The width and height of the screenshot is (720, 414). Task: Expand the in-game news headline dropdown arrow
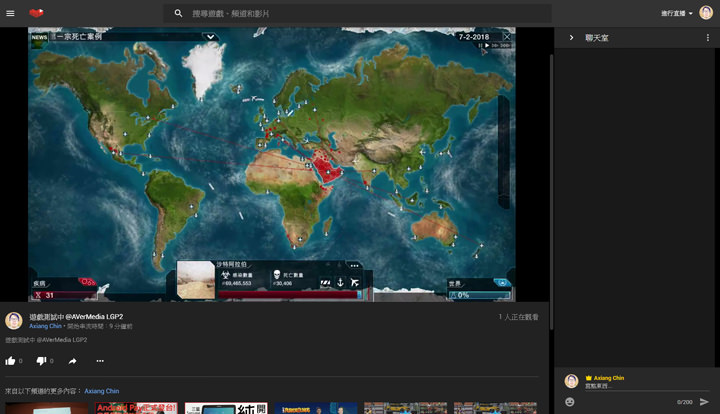pyautogui.click(x=210, y=37)
